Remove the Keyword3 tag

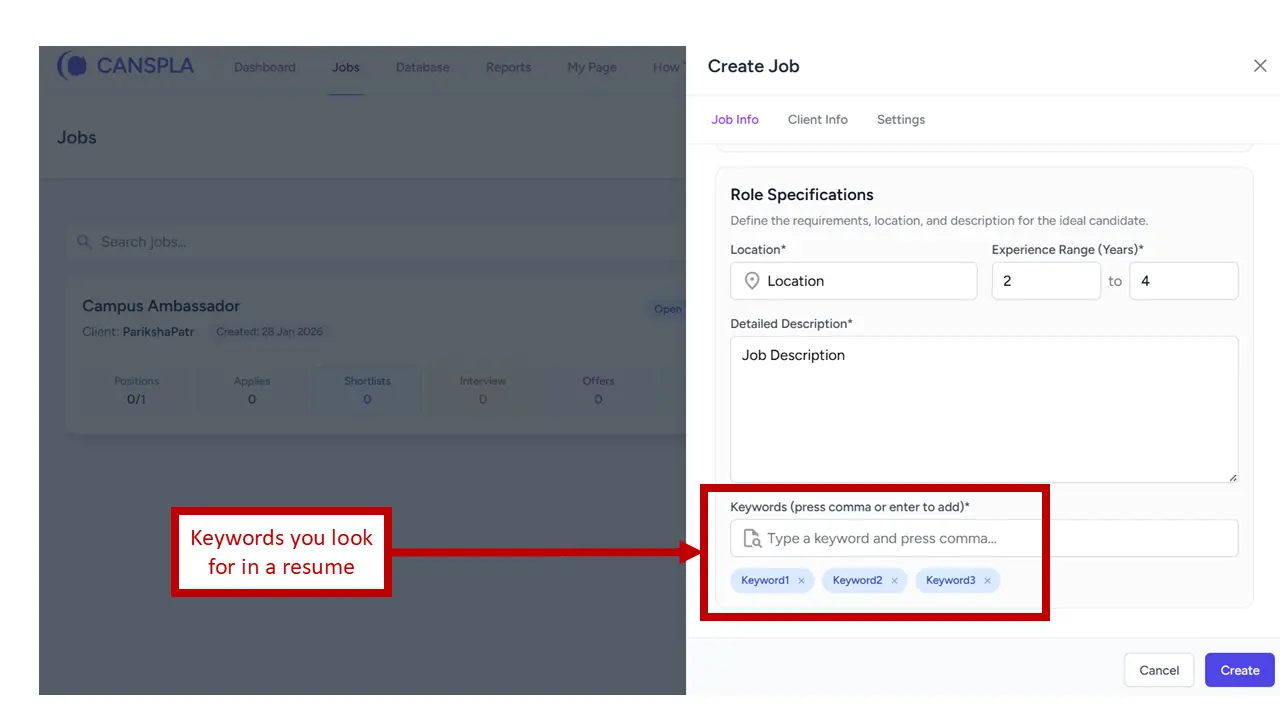[x=987, y=581]
